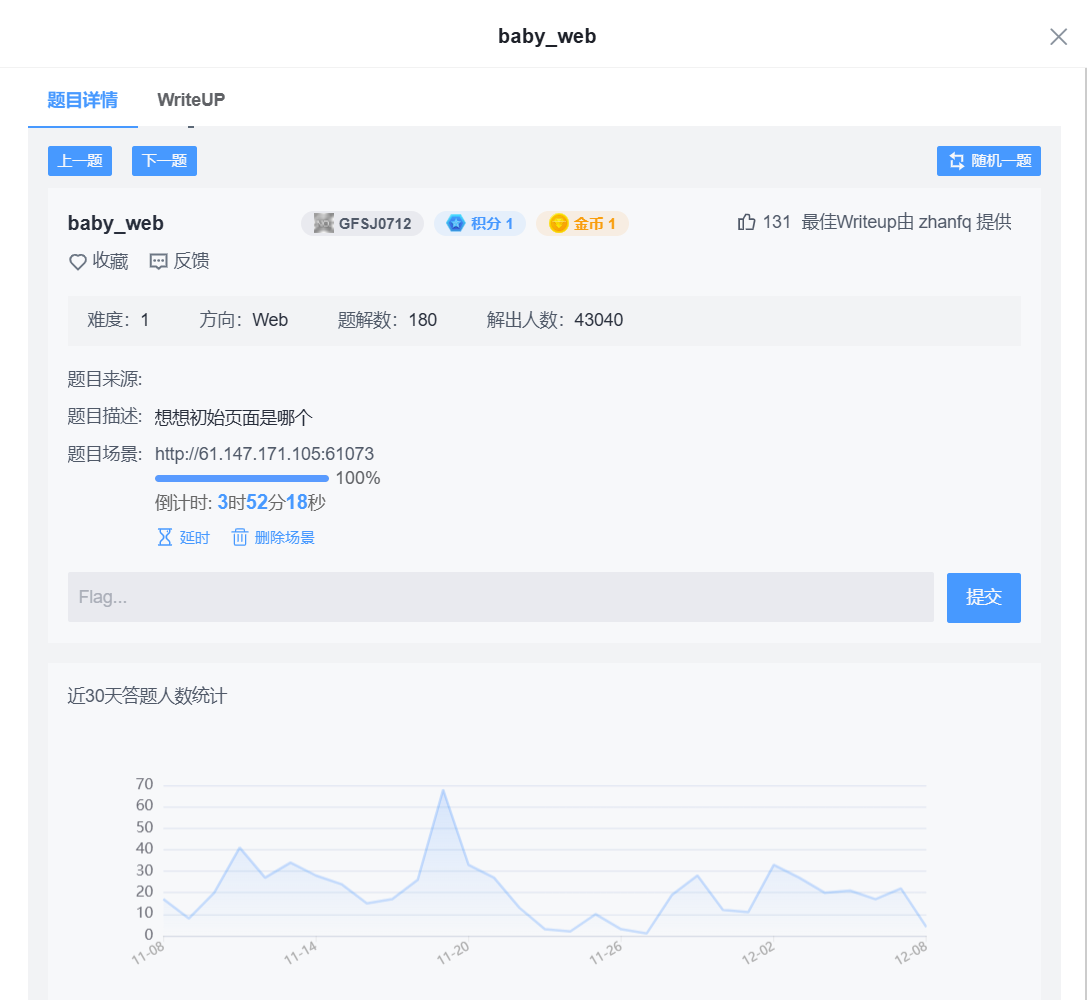Open scenario URL http://61.147.171.105:61073
Image resolution: width=1087 pixels, height=1000 pixels.
[264, 454]
